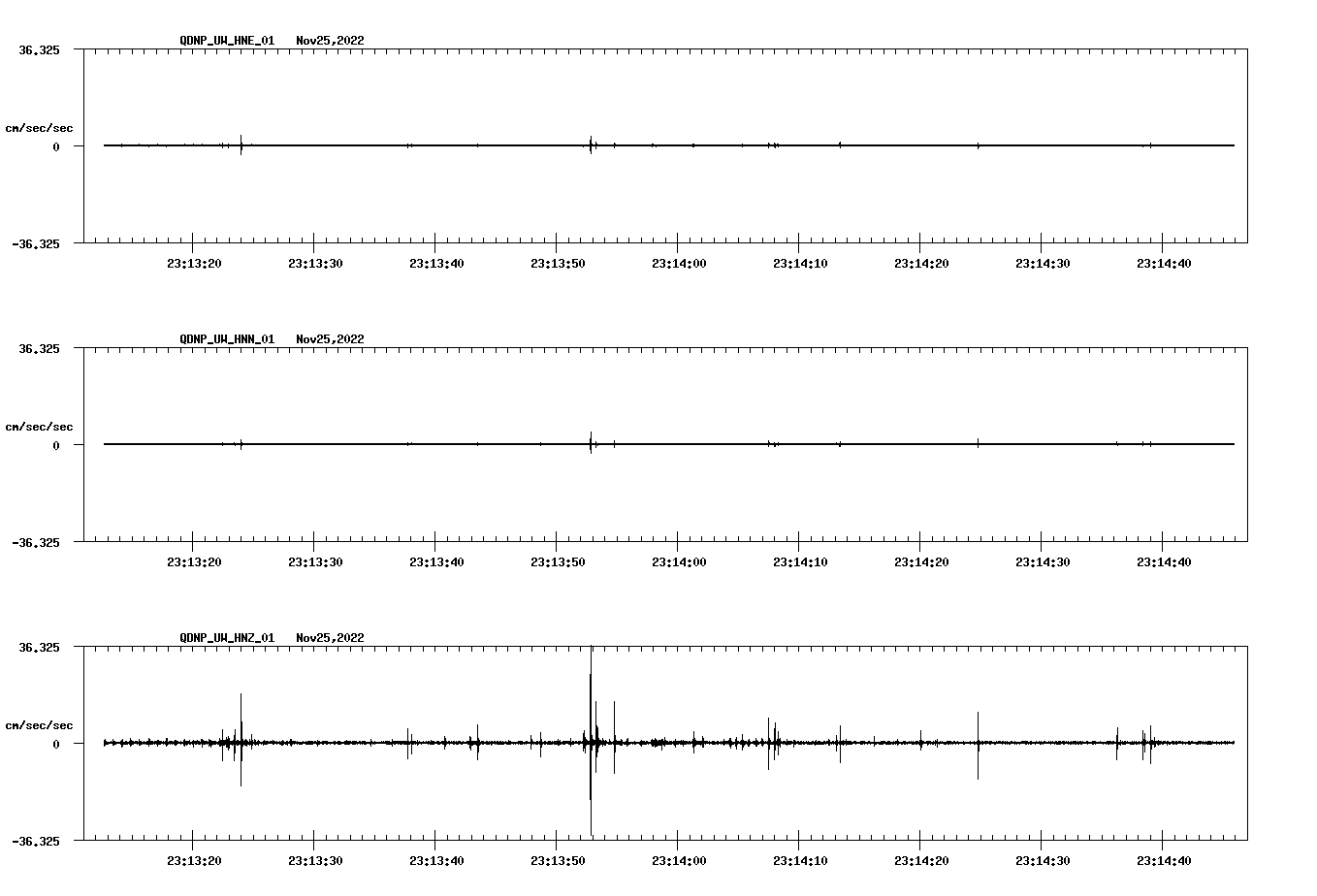The height and width of the screenshot is (896, 1317).
Task: Select the 23:14:00 time label under HNN plot
Action: tap(678, 561)
